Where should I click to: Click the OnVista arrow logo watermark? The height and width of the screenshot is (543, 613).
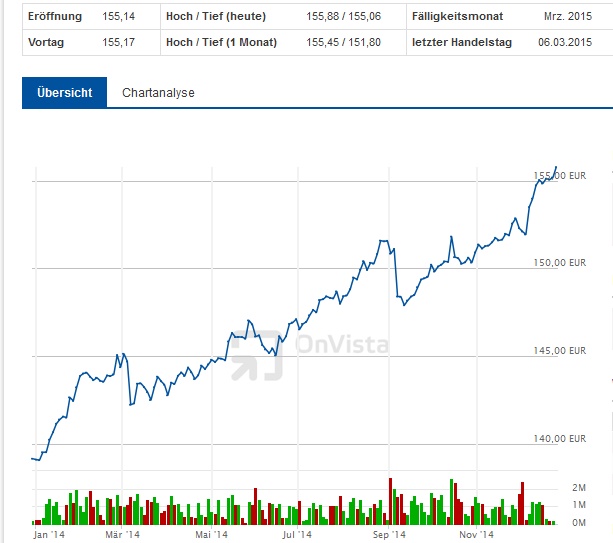254,354
